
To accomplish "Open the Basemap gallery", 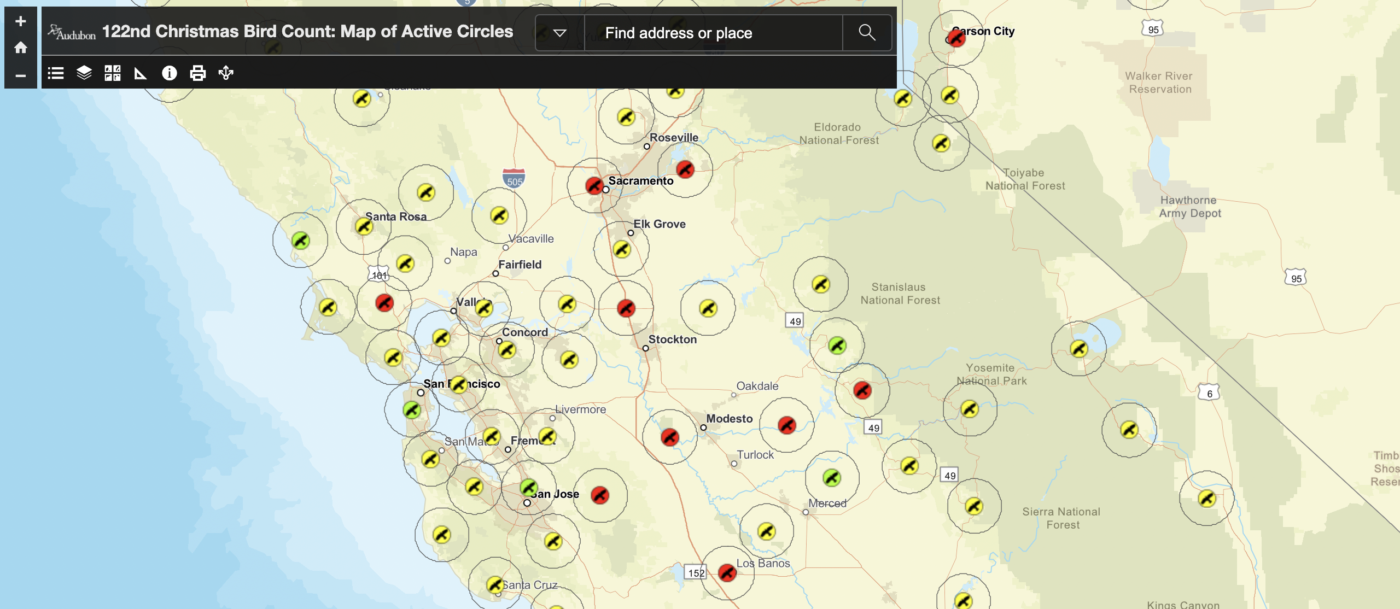I will click(x=112, y=73).
